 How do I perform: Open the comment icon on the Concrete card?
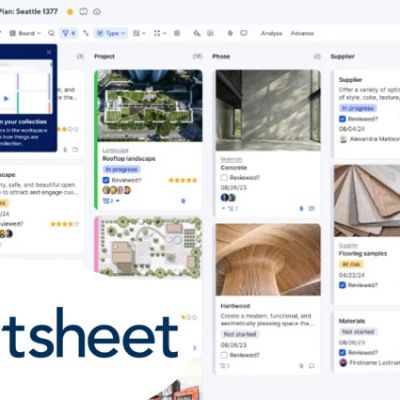[x=312, y=208]
